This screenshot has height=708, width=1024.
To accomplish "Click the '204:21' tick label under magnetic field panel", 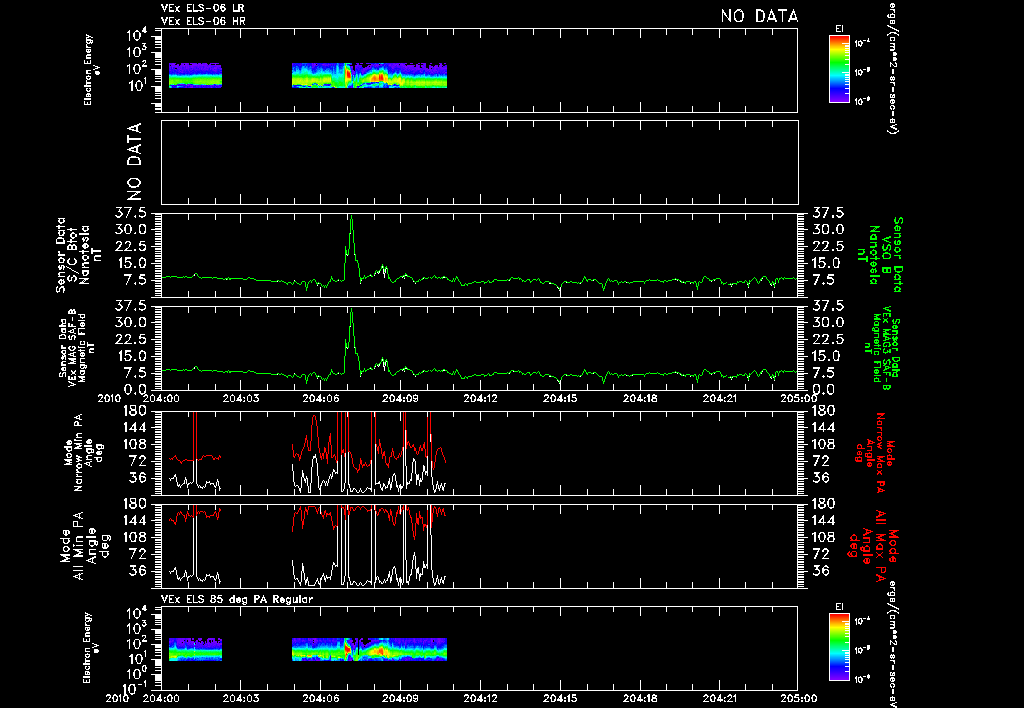I will pos(719,398).
